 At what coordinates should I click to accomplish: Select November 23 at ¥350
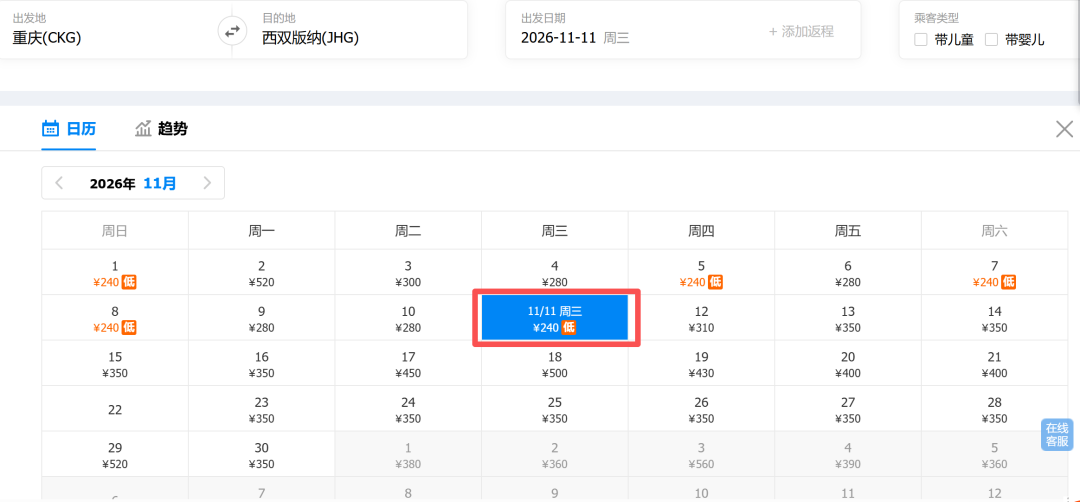(x=262, y=409)
